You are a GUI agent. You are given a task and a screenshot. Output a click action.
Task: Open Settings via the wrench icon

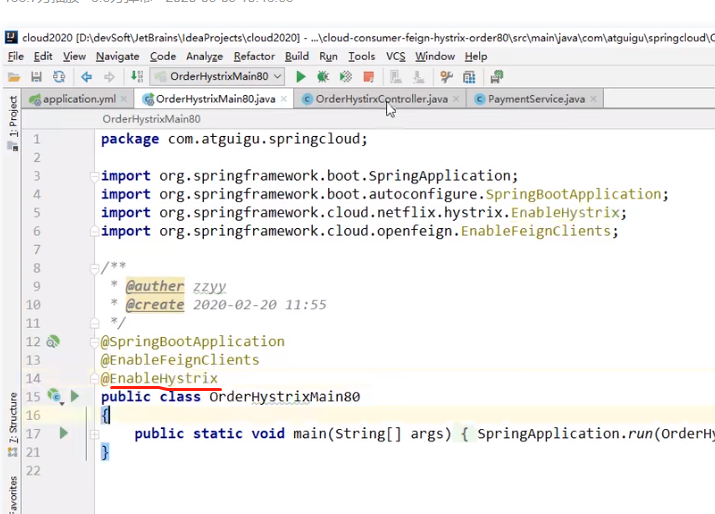tap(446, 77)
